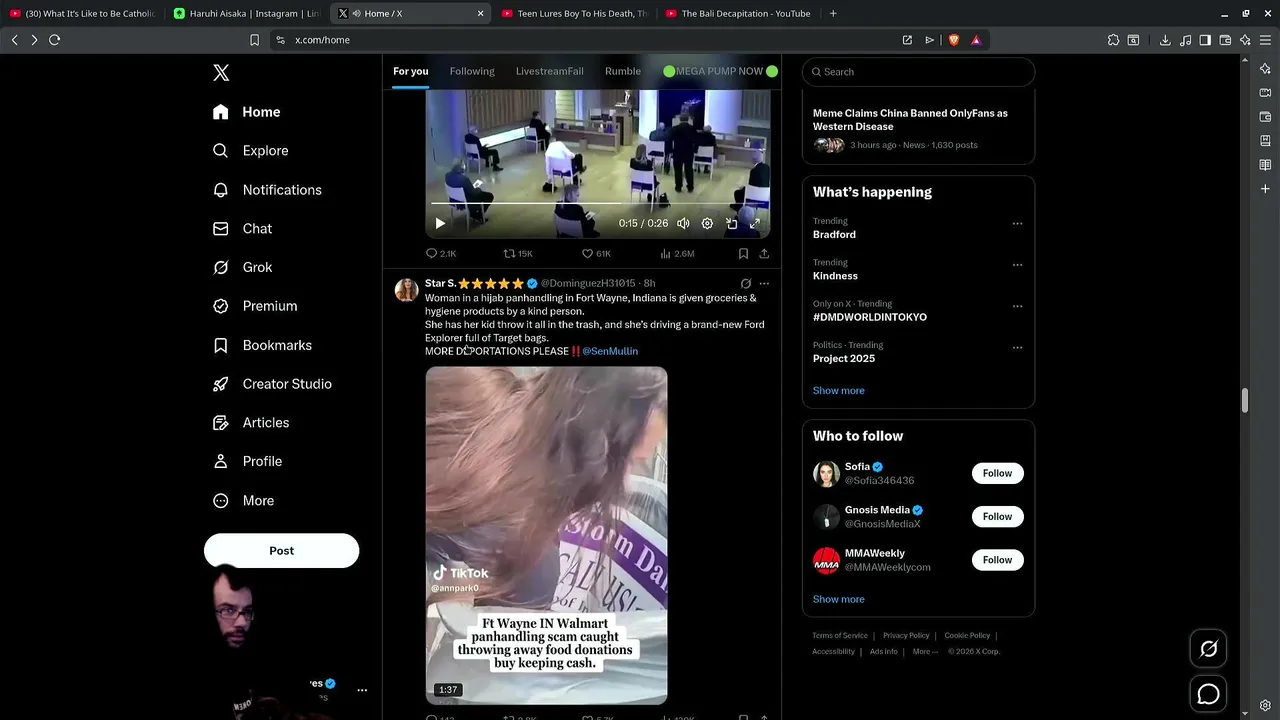Show more under Who to follow
This screenshot has height=720, width=1280.
838,599
